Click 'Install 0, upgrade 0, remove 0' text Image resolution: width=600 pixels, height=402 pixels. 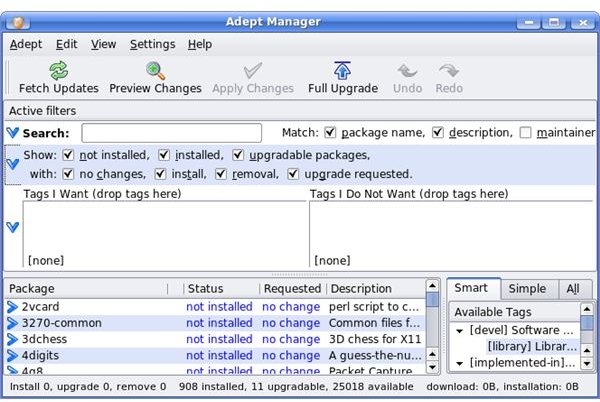click(x=88, y=387)
